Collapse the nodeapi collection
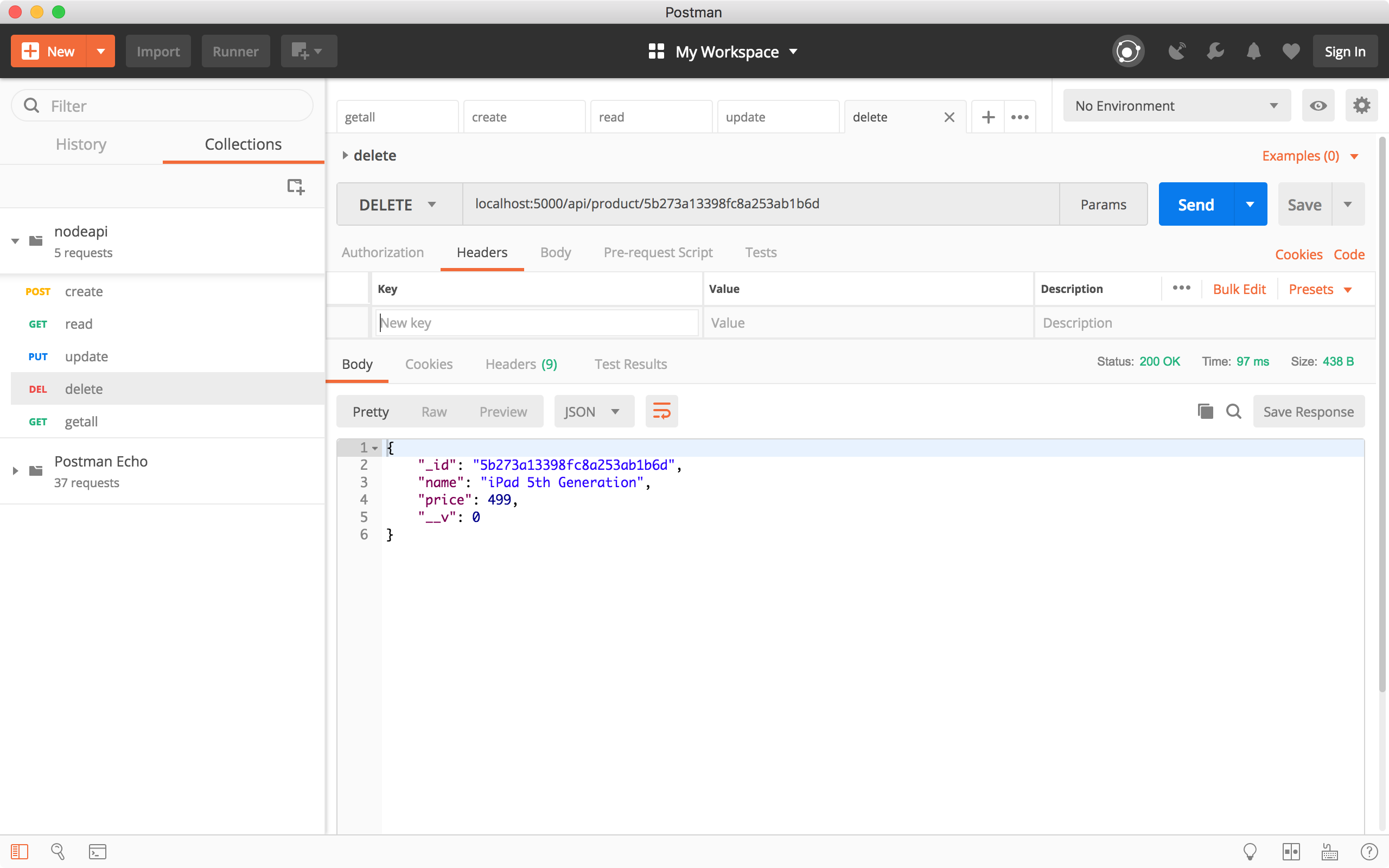This screenshot has width=1389, height=868. 16,241
